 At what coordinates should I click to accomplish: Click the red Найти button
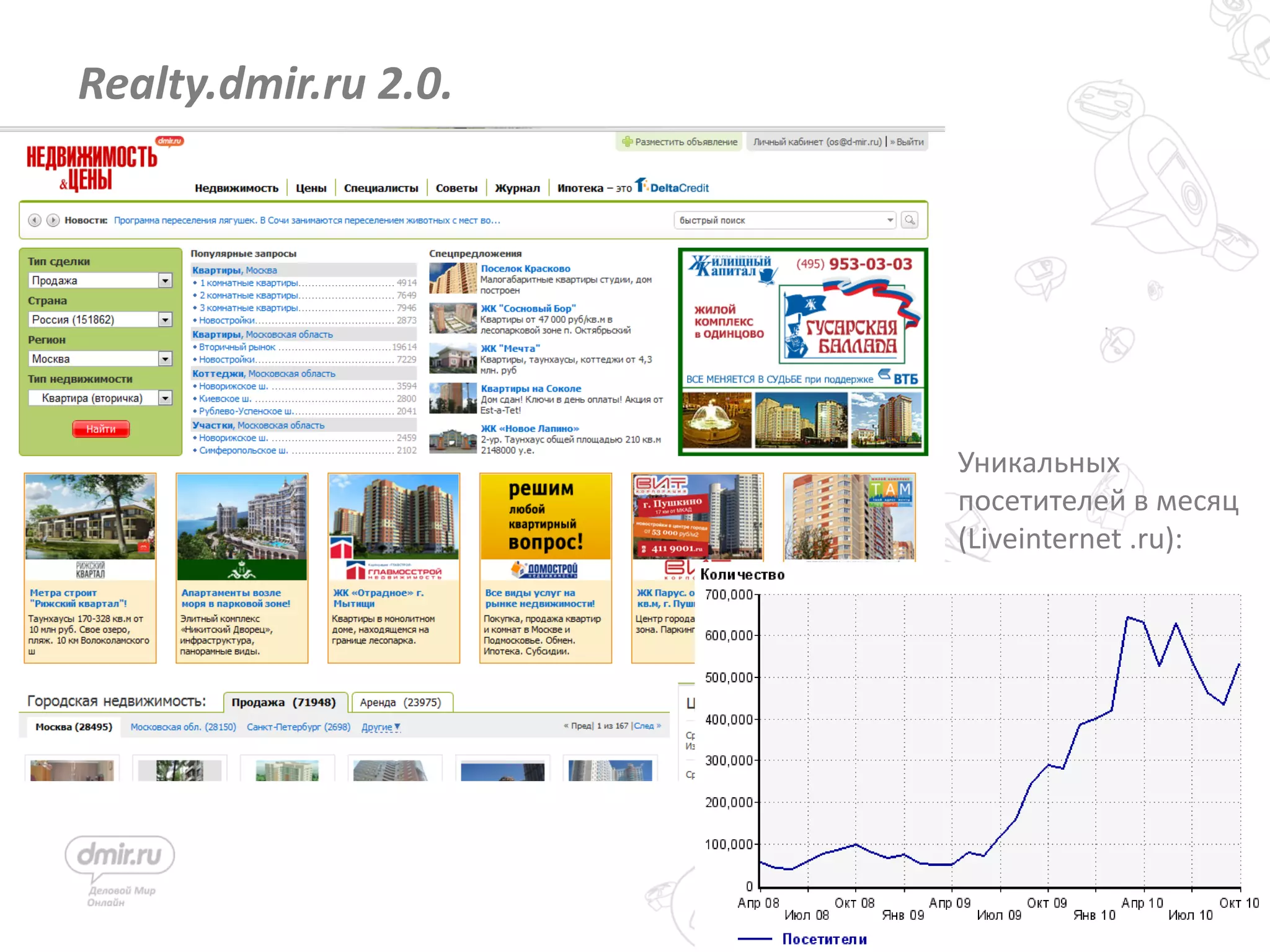(x=101, y=429)
